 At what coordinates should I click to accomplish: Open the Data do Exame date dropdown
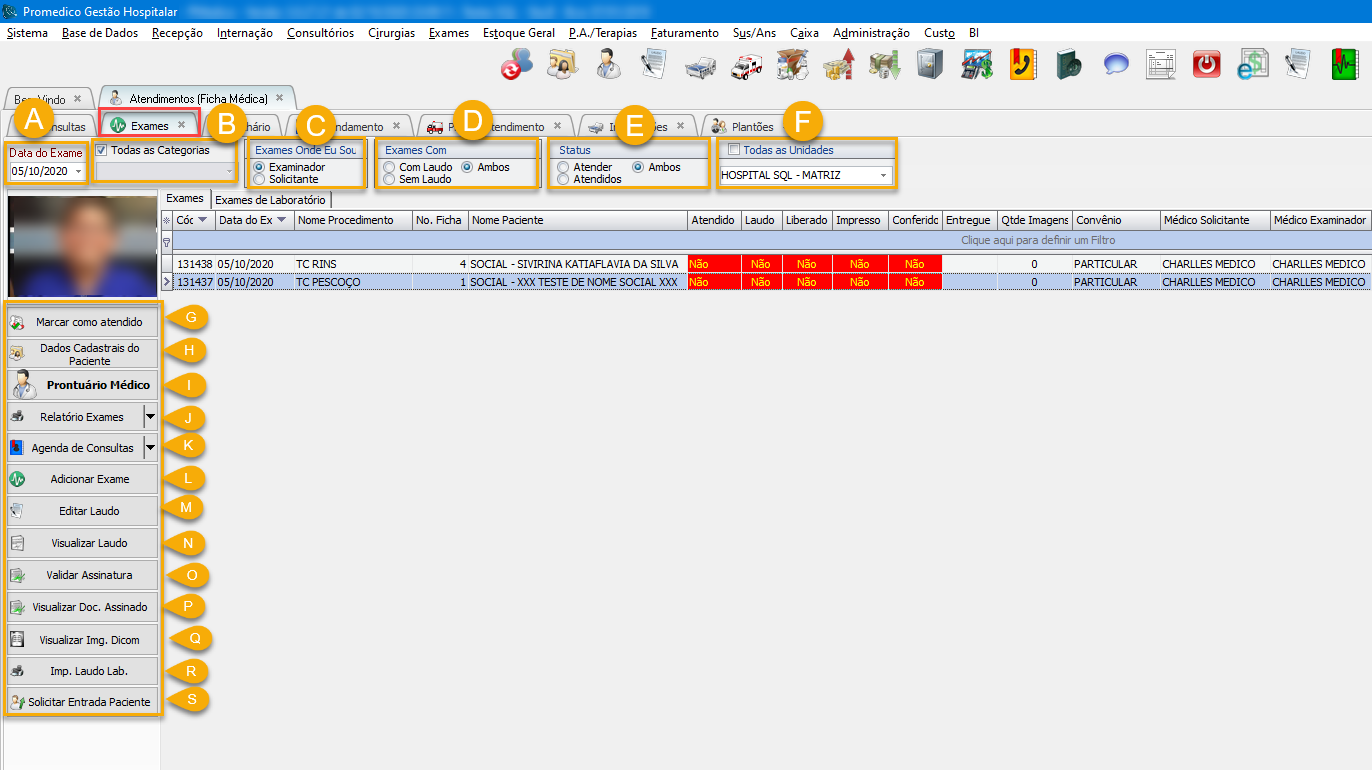point(78,171)
